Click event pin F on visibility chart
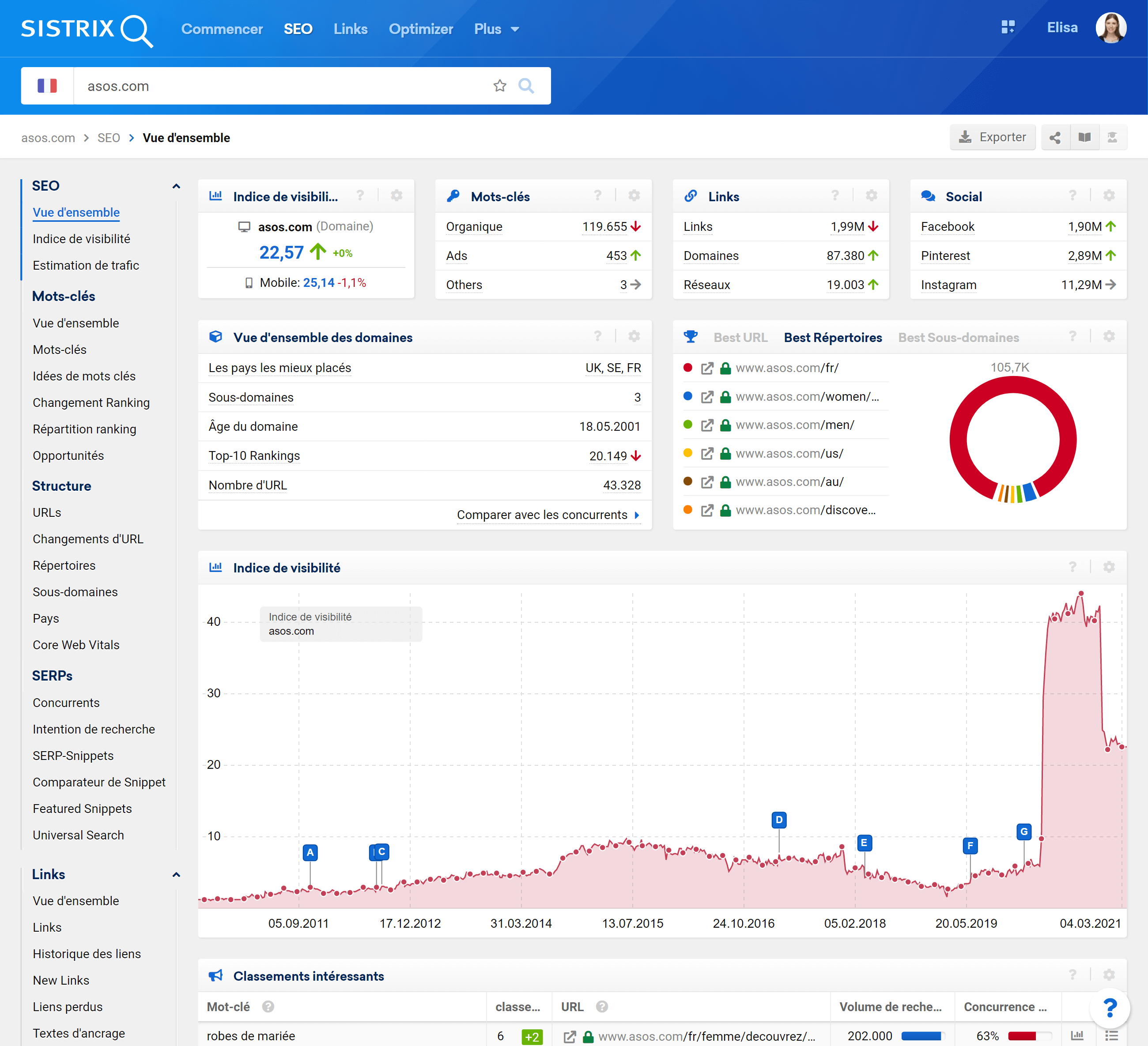This screenshot has height=1046, width=1148. click(x=970, y=846)
